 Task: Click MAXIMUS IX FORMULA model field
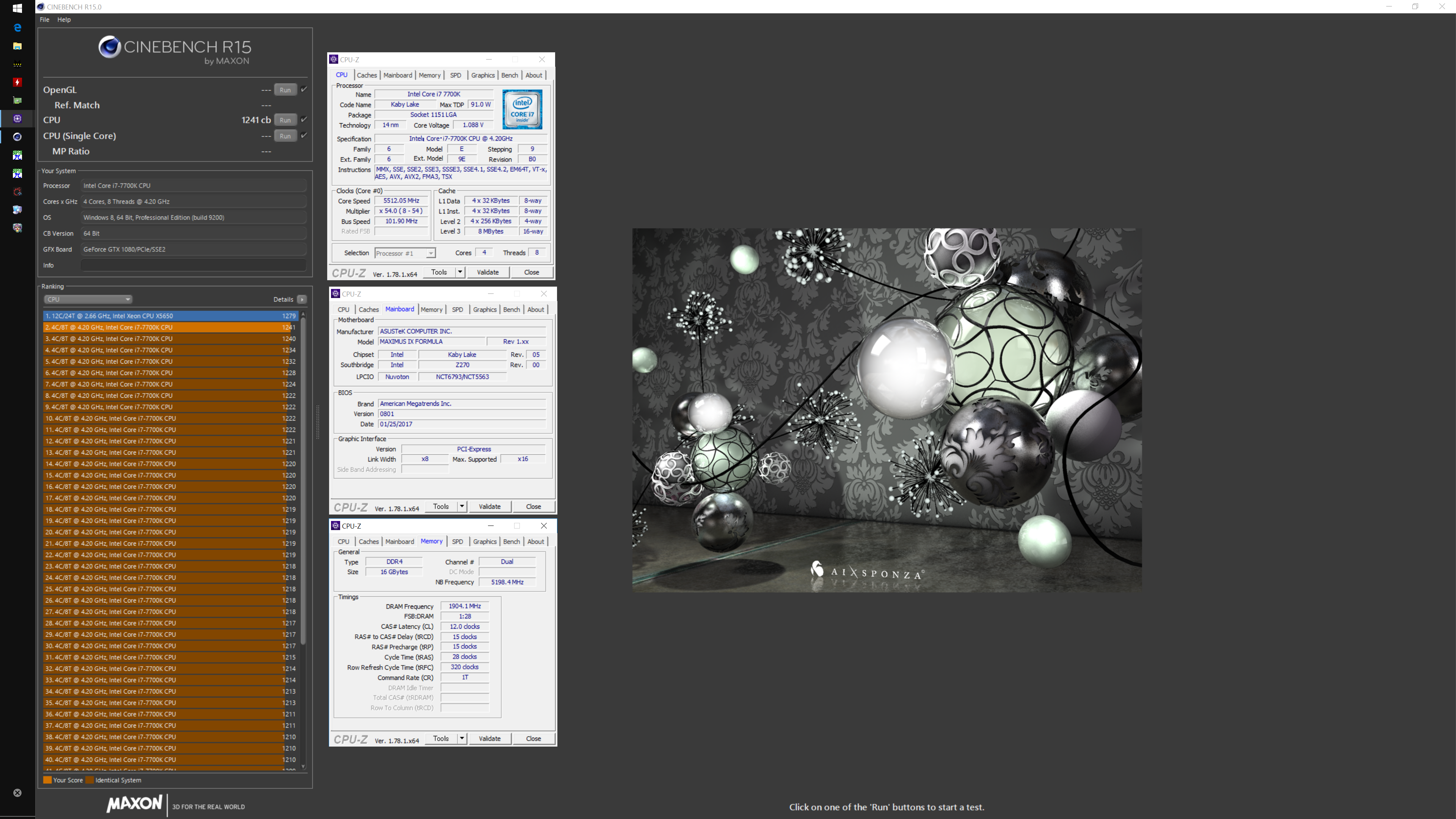click(431, 341)
